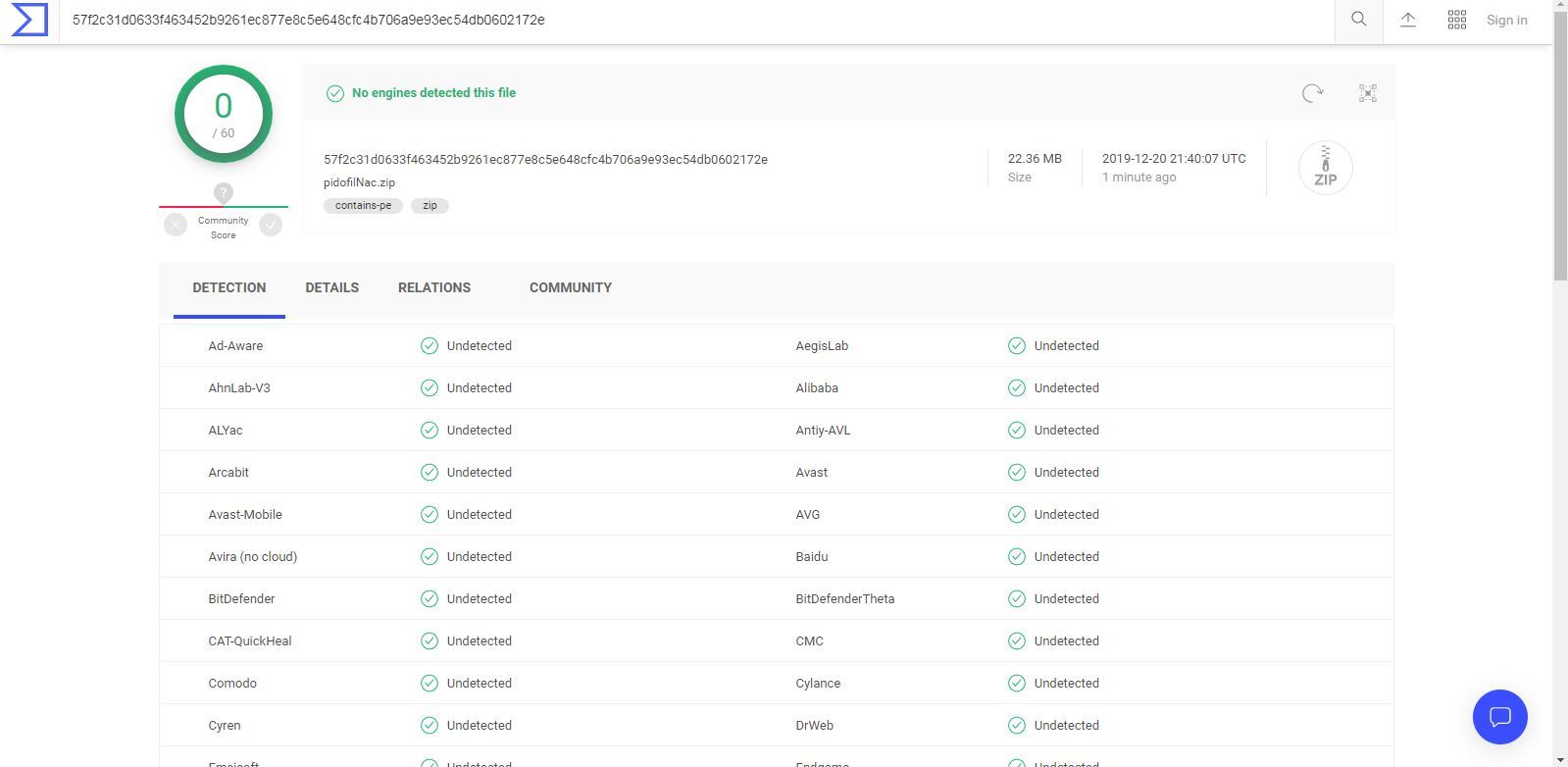Click the search magnifier icon
1568x767 pixels.
click(x=1358, y=20)
